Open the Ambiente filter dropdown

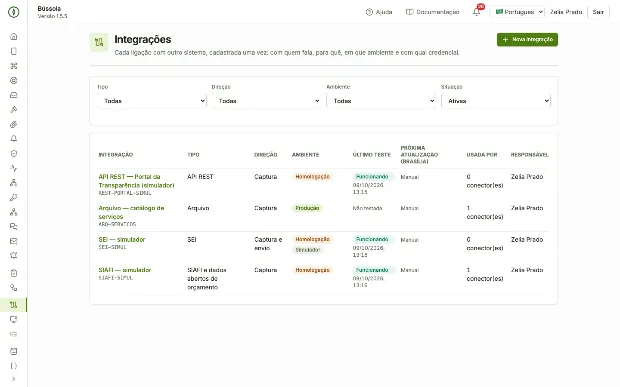click(381, 101)
